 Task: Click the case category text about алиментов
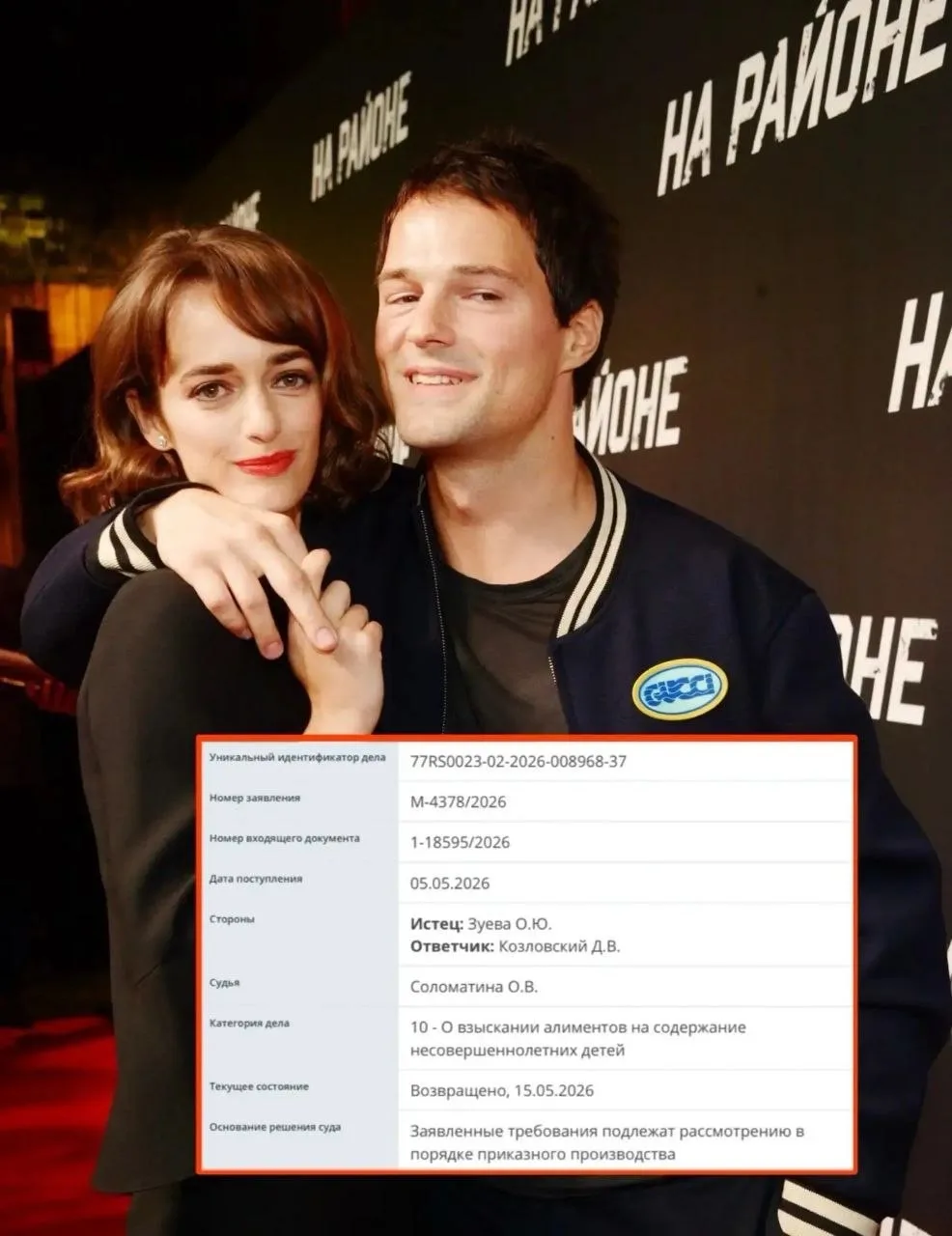(x=578, y=1038)
